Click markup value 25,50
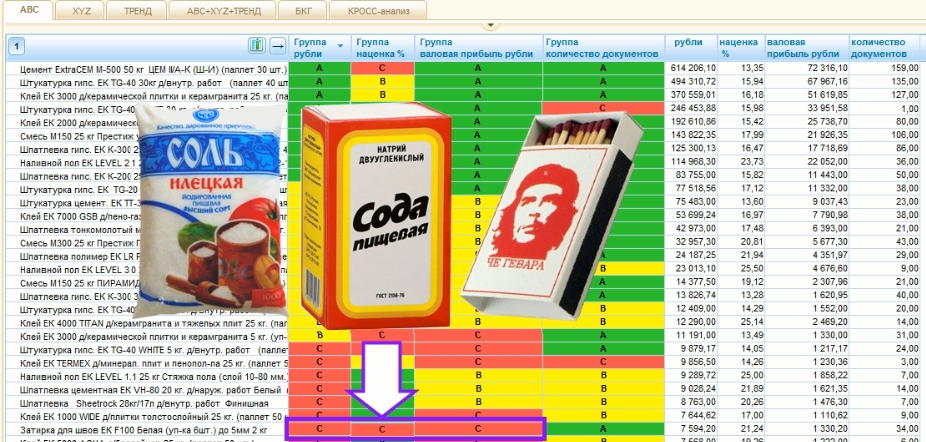The height and width of the screenshot is (442, 926). [x=754, y=269]
